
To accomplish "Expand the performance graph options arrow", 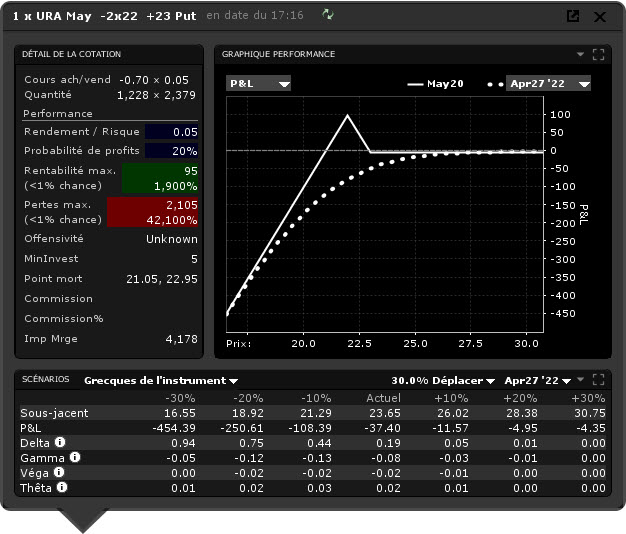I will (x=580, y=54).
